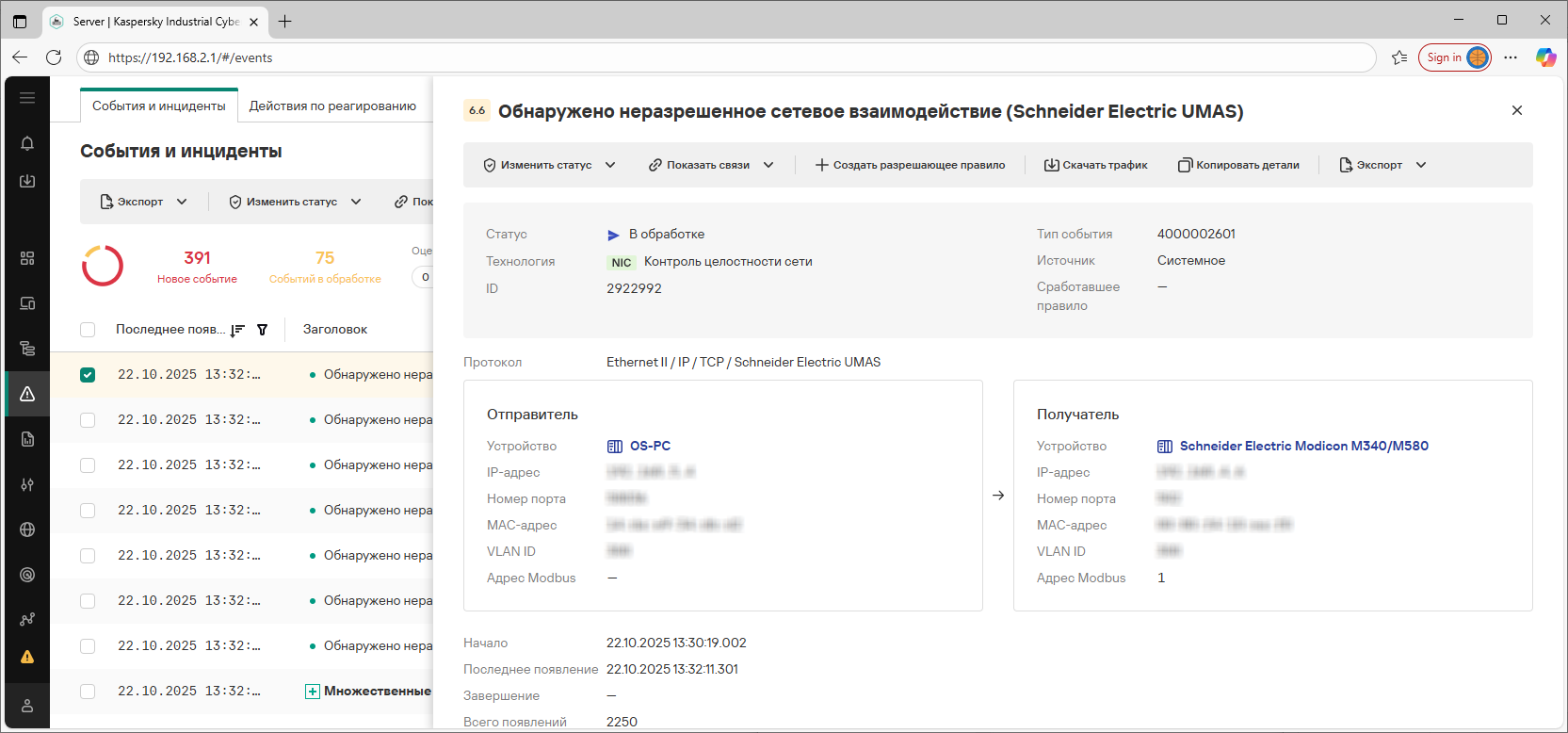
Task: Click the yellow warning indicator in sidebar
Action: [x=27, y=657]
